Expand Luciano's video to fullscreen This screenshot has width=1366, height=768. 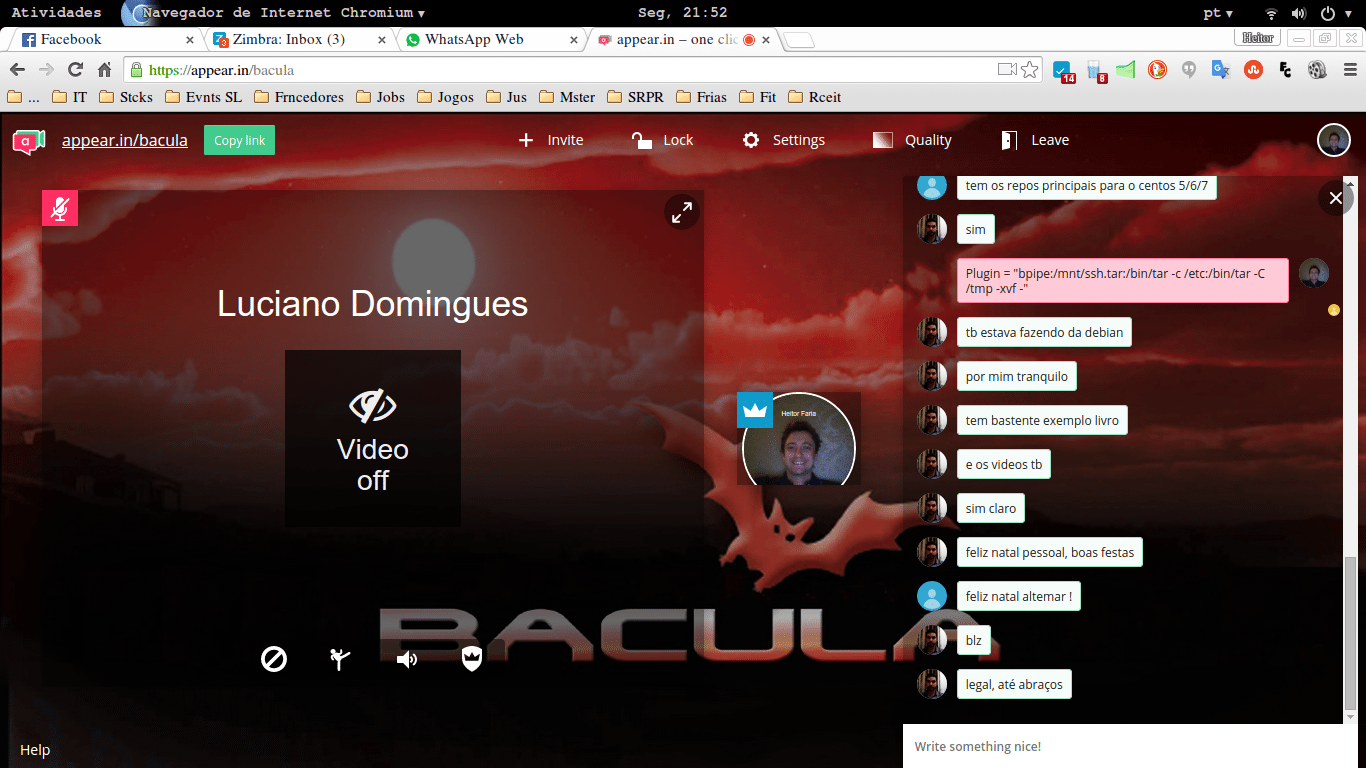pyautogui.click(x=682, y=212)
